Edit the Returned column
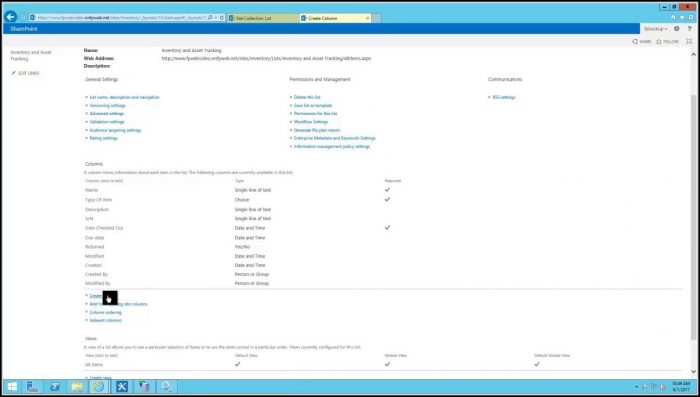Image resolution: width=700 pixels, height=397 pixels. point(94,247)
